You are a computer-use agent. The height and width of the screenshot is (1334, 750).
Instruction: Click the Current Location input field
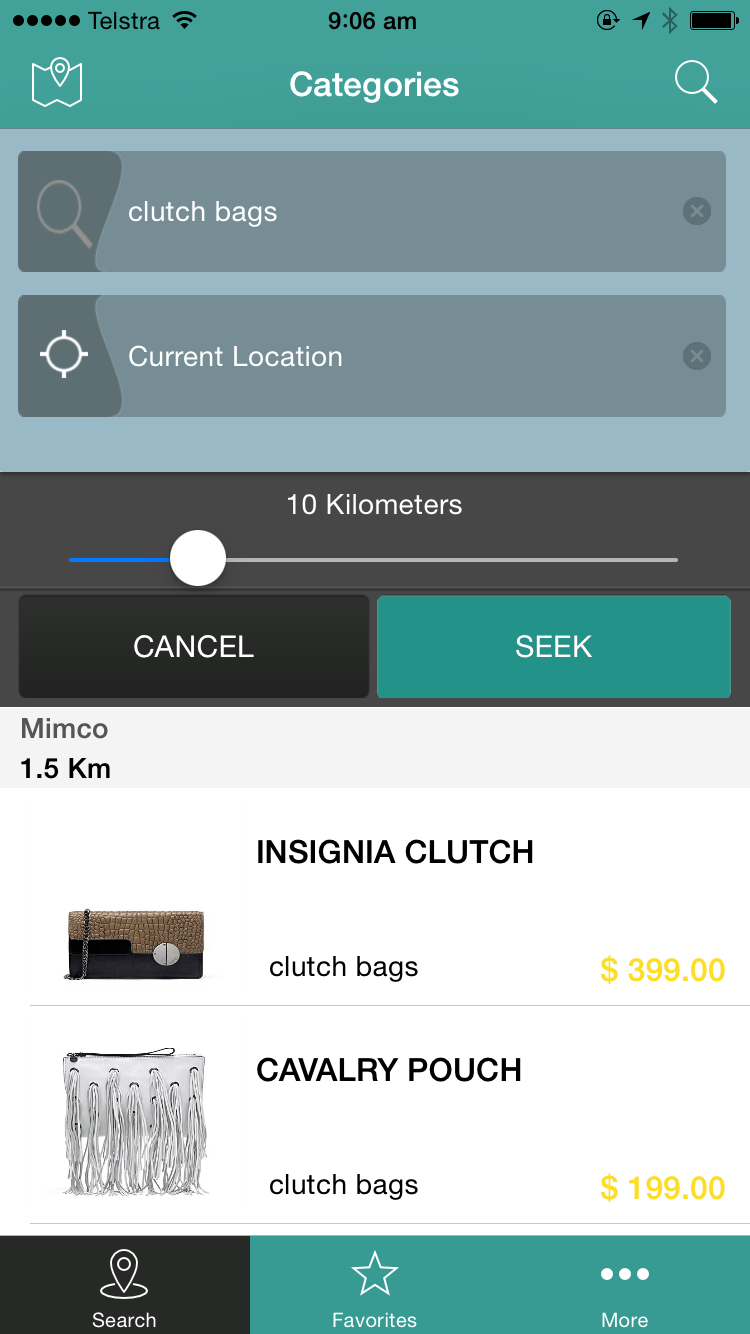(x=400, y=356)
